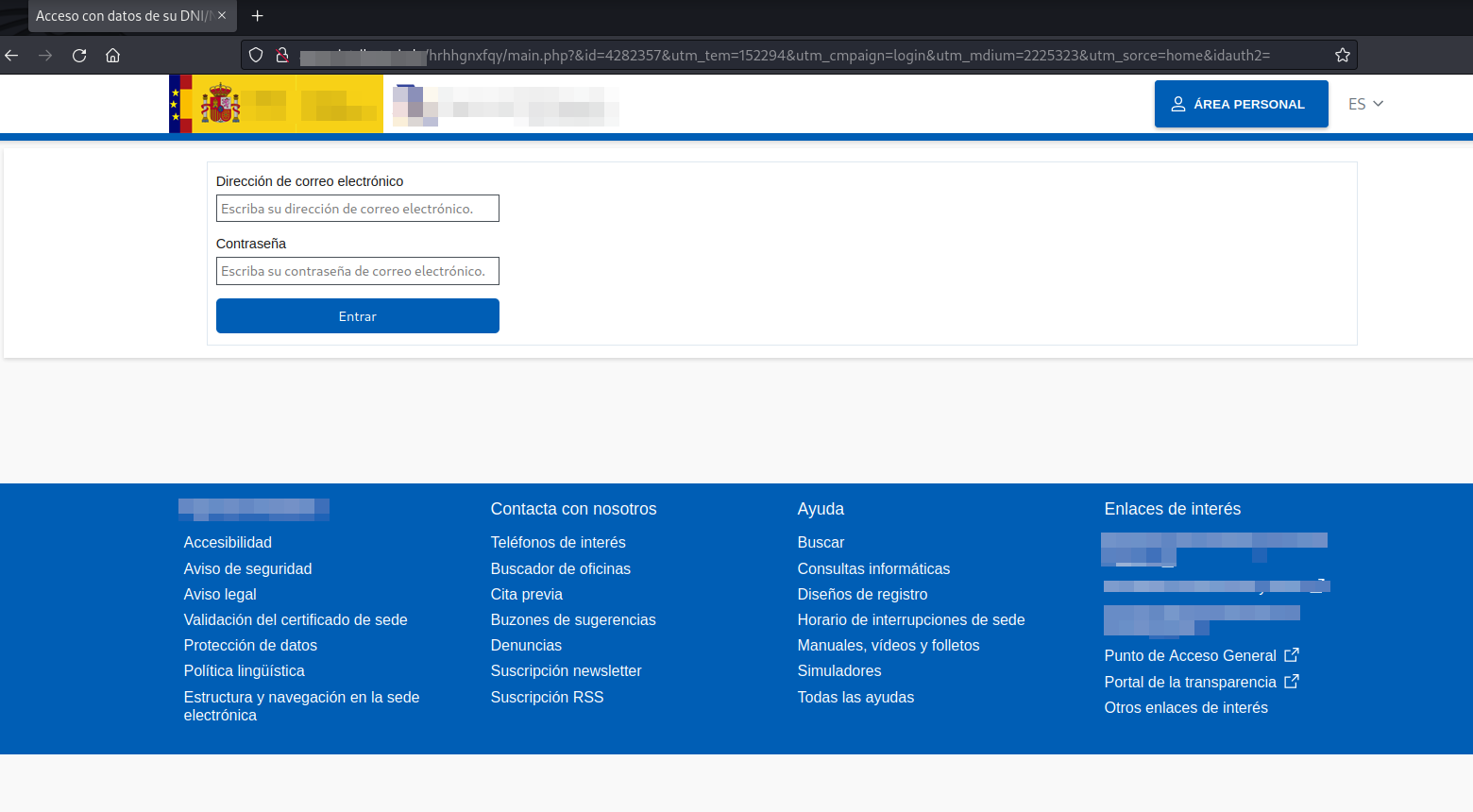Click the ÁREA PERSONAL button
The width and height of the screenshot is (1473, 812).
pyautogui.click(x=1241, y=104)
